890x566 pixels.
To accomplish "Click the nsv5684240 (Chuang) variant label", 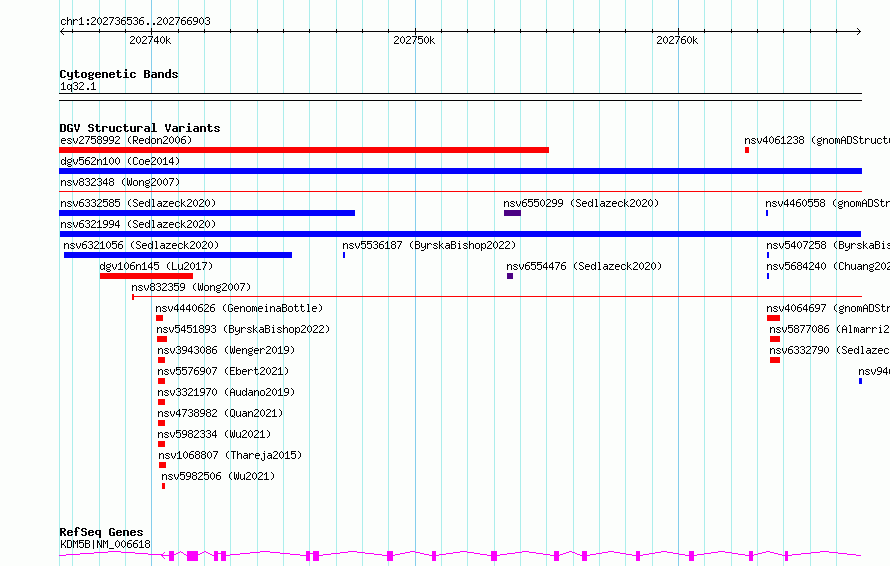I will [828, 266].
